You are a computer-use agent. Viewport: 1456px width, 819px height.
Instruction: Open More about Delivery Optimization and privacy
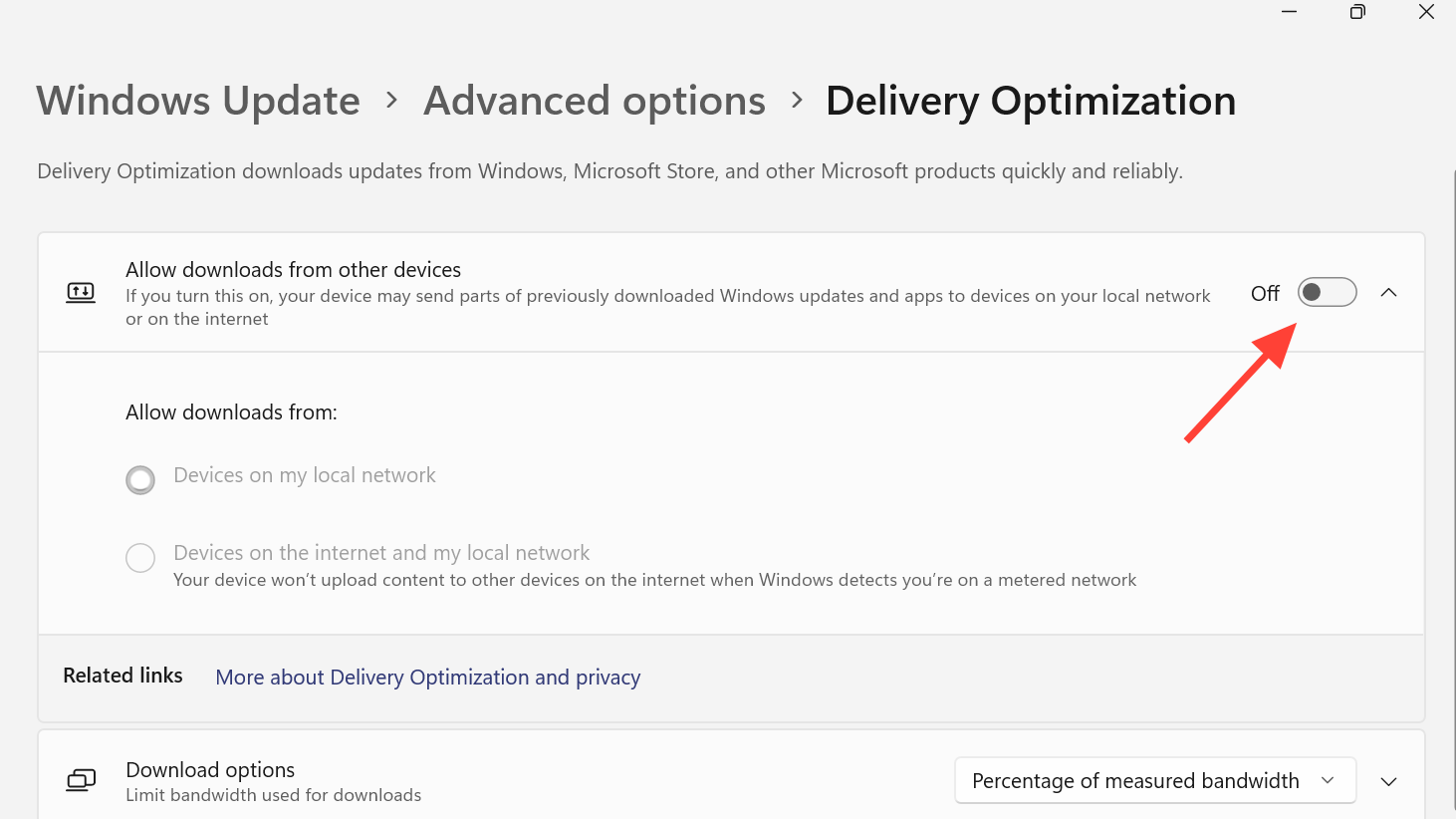pyautogui.click(x=427, y=678)
